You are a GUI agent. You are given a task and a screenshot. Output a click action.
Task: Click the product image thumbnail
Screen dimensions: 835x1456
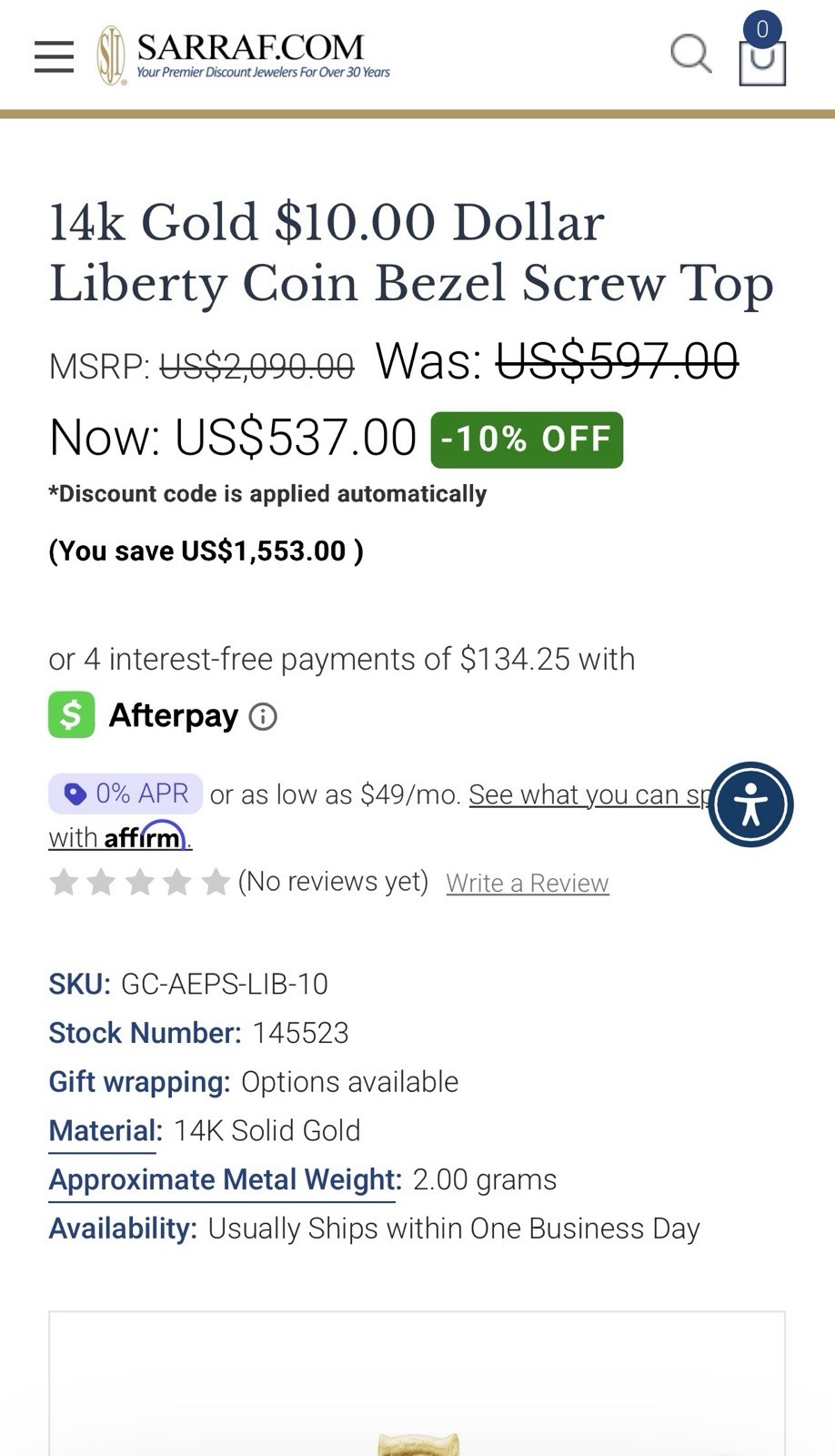(x=417, y=1384)
